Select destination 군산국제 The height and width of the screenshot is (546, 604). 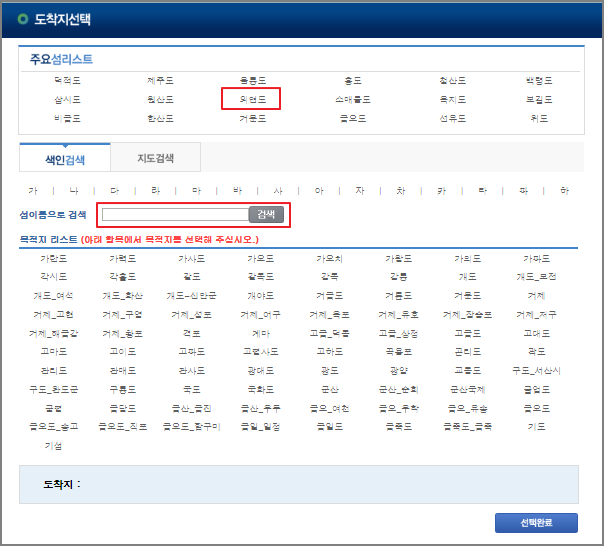[468, 389]
